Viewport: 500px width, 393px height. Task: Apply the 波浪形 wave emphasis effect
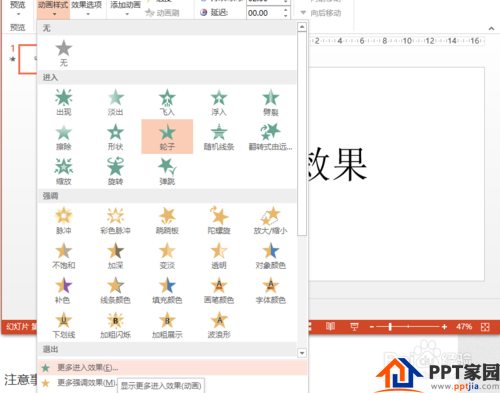pyautogui.click(x=219, y=325)
